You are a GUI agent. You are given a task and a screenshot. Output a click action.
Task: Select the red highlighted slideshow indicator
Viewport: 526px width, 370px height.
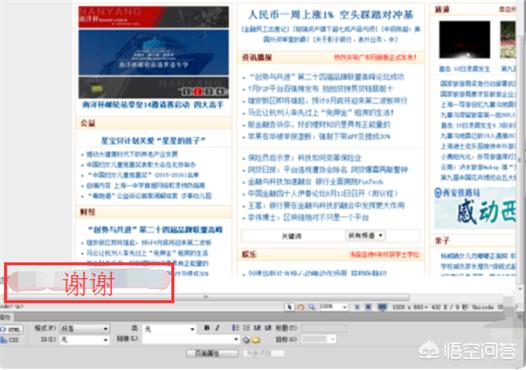(198, 91)
